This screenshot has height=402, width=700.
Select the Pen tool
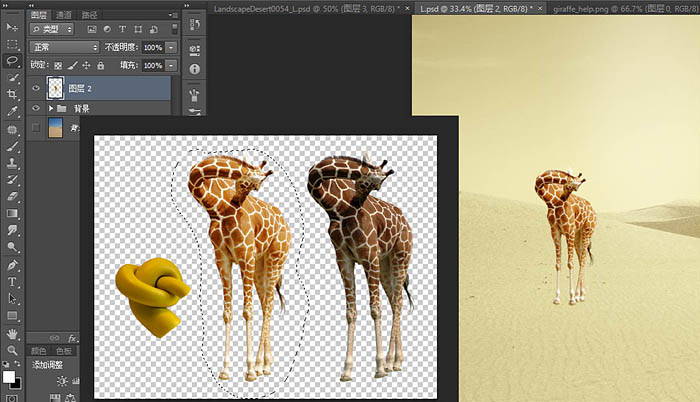pyautogui.click(x=13, y=265)
